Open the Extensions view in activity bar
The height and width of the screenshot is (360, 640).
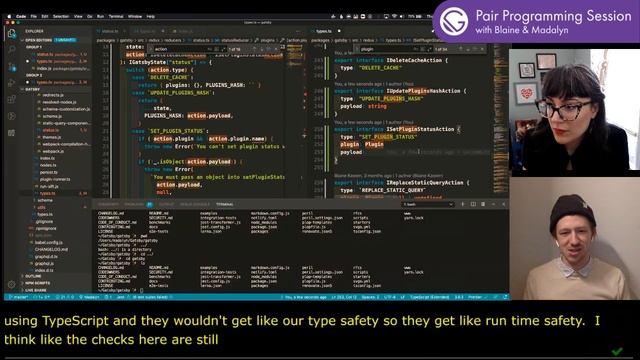12,100
